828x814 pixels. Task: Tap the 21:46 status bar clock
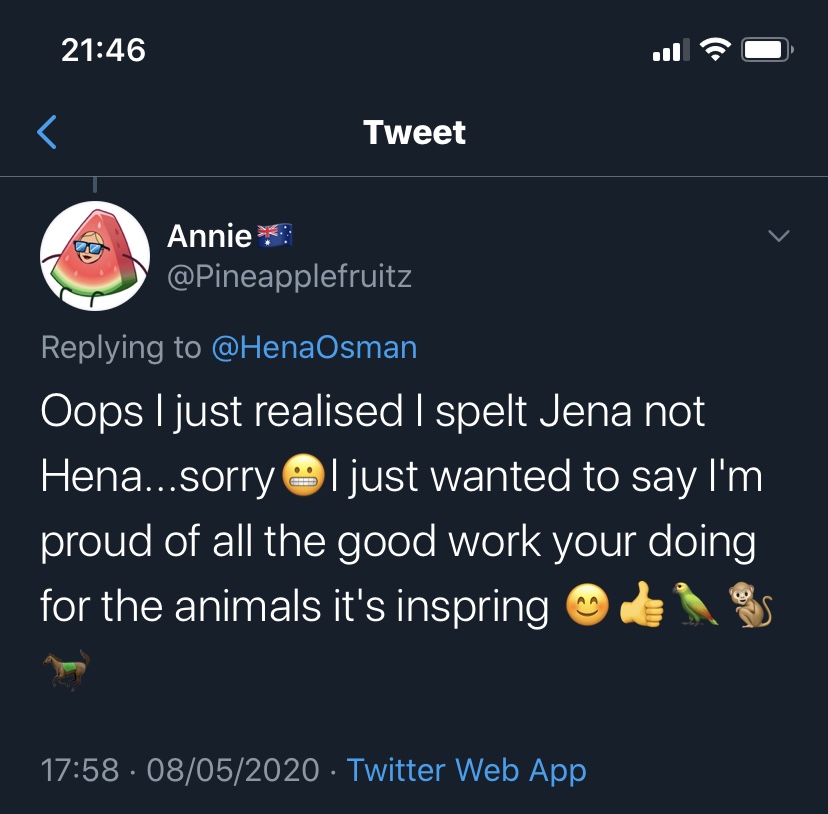click(103, 49)
